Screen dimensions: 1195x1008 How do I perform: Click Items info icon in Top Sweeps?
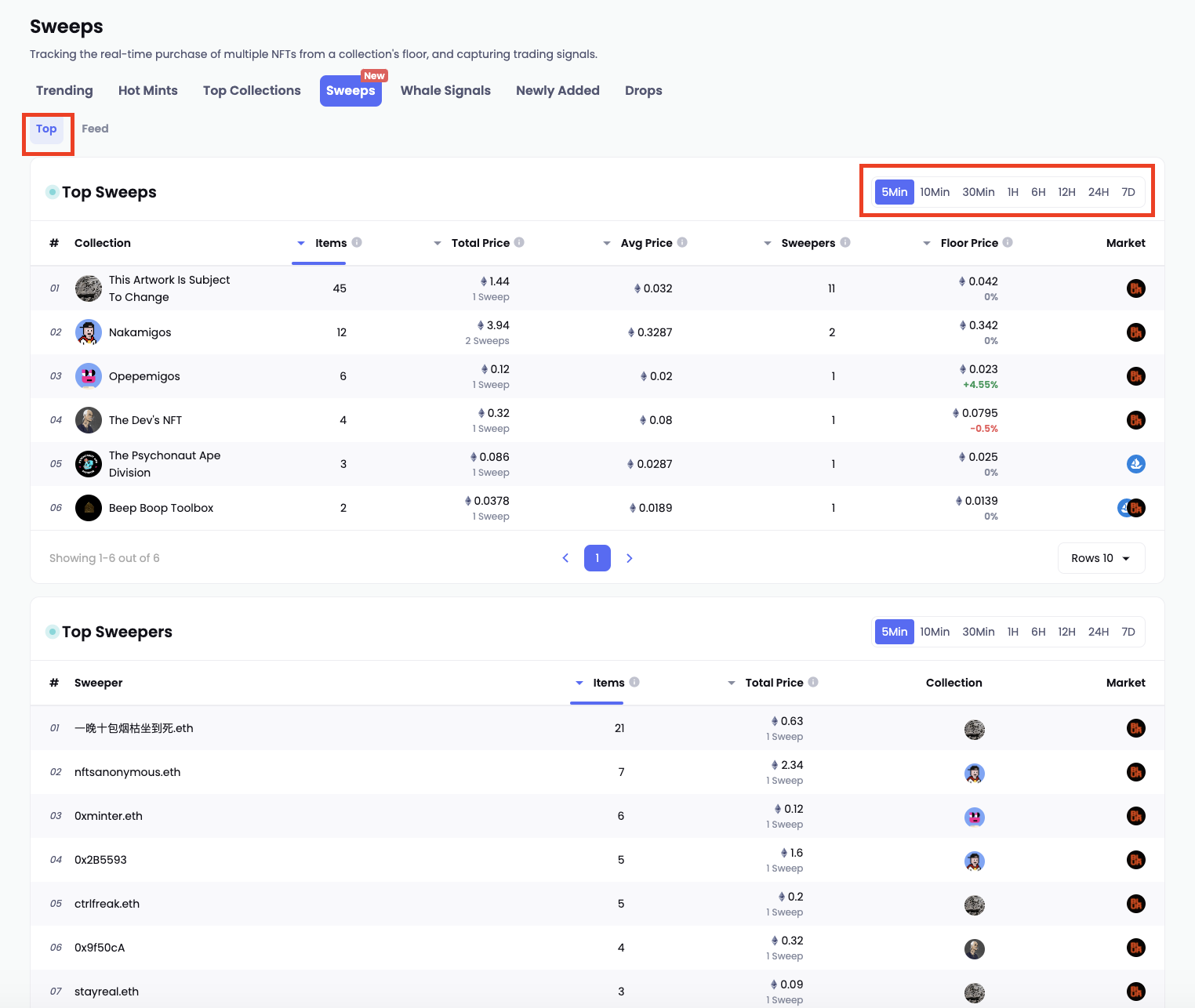point(357,242)
